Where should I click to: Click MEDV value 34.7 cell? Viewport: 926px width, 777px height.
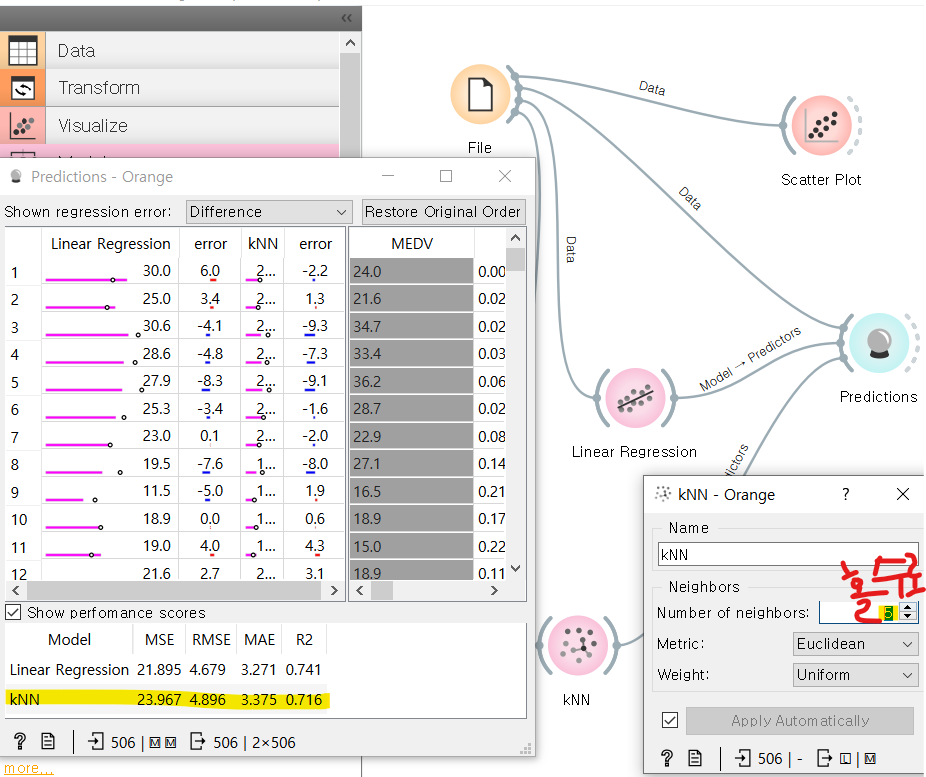412,327
